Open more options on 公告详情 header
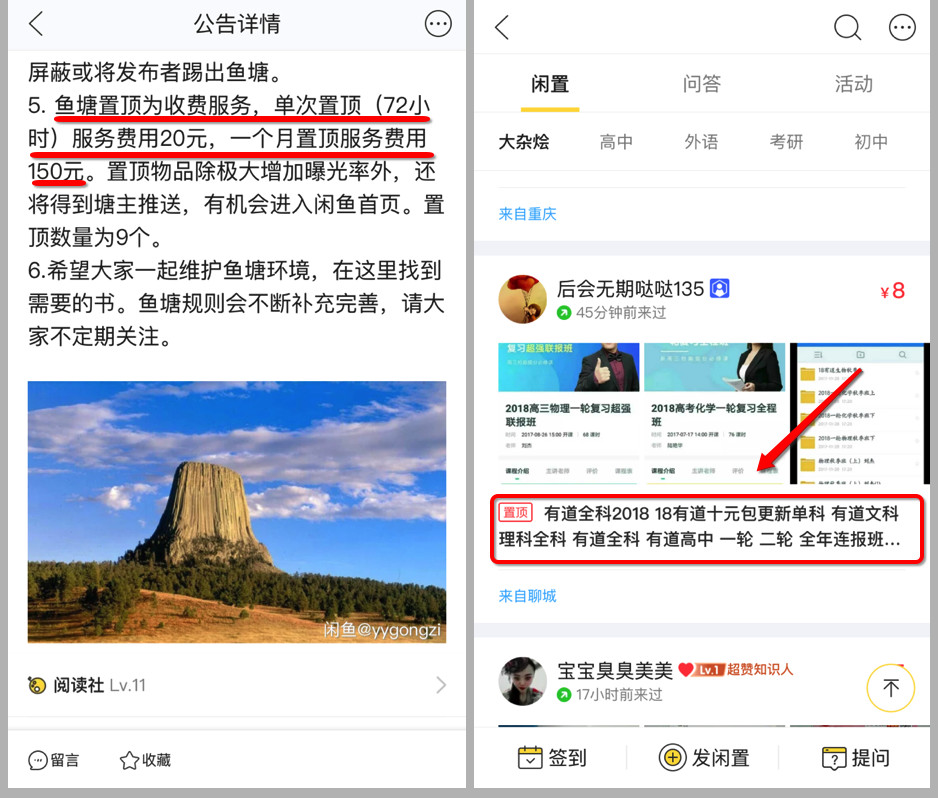 [x=438, y=24]
